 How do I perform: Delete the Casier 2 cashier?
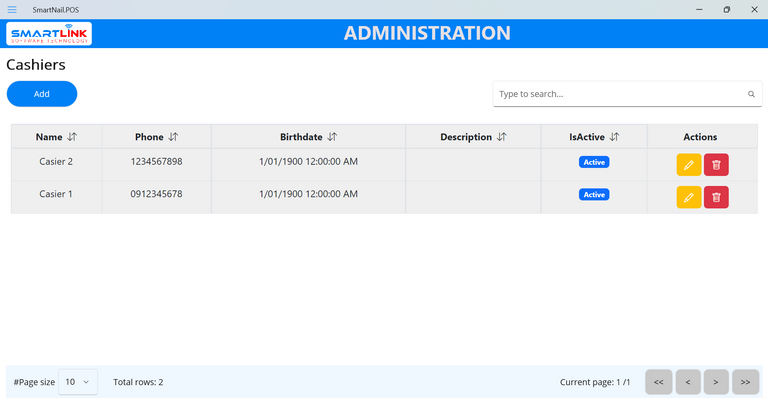(x=716, y=165)
